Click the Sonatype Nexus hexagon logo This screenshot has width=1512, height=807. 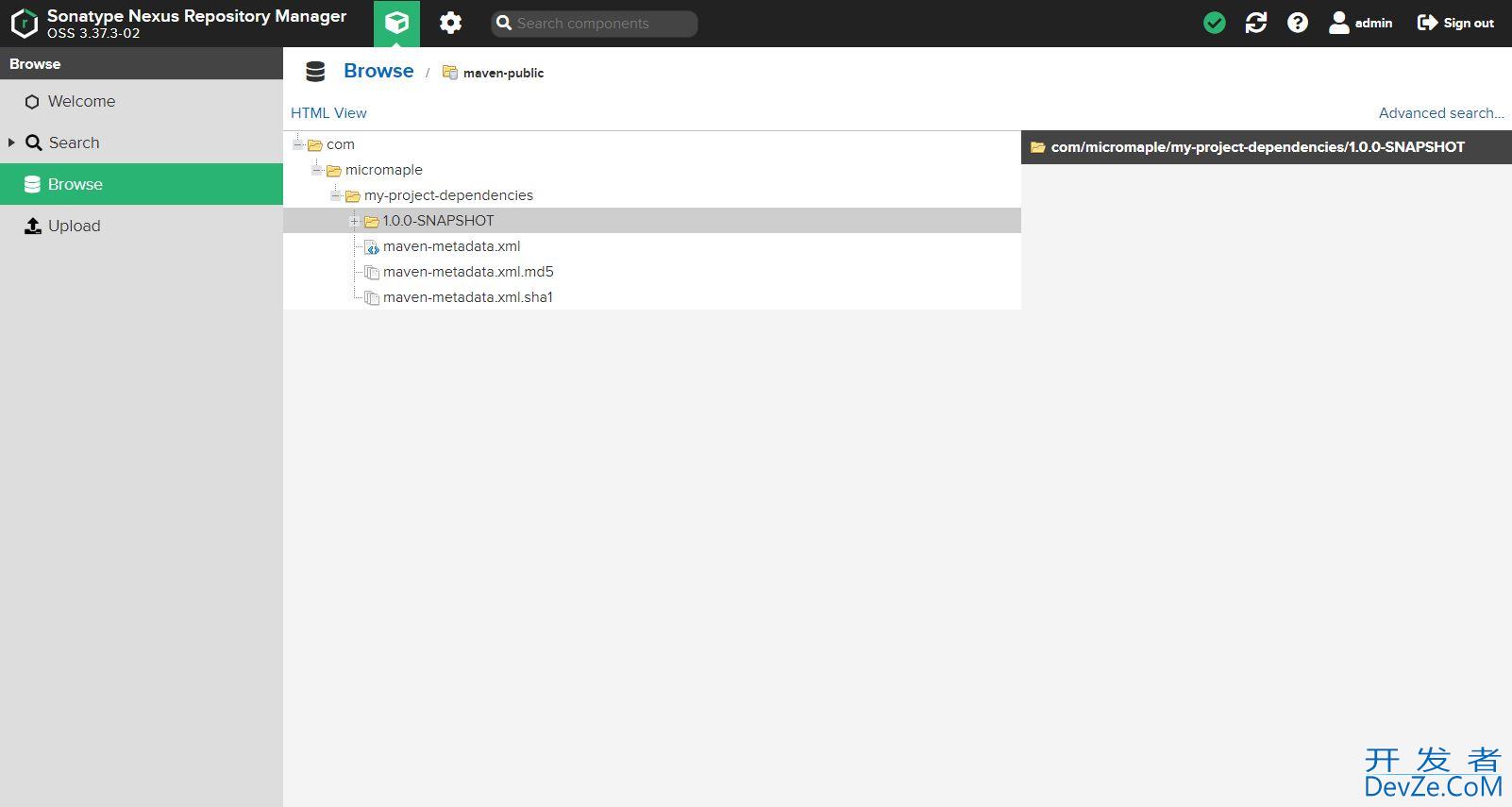tap(24, 24)
